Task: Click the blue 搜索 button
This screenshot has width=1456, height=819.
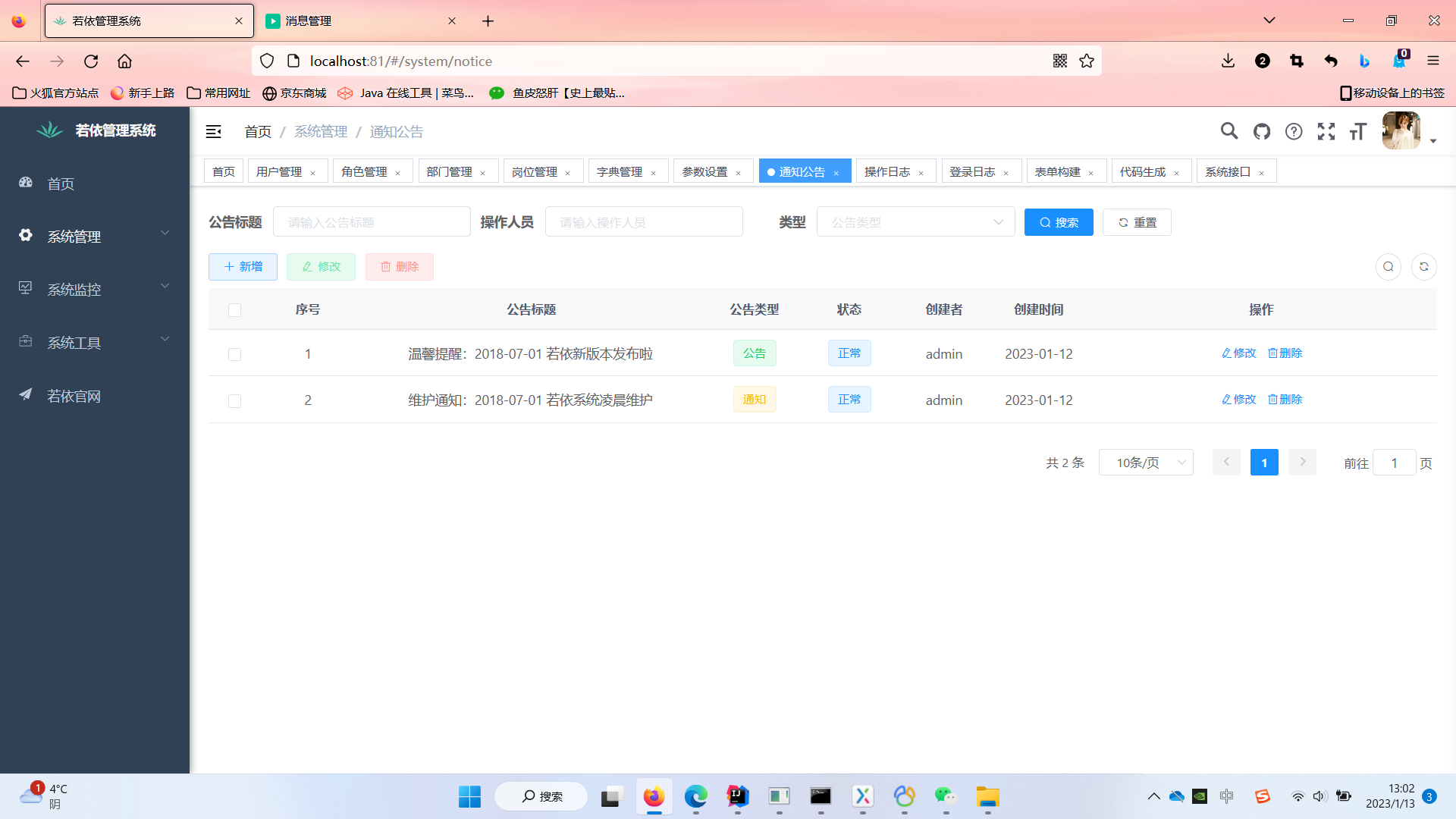Action: tap(1058, 222)
